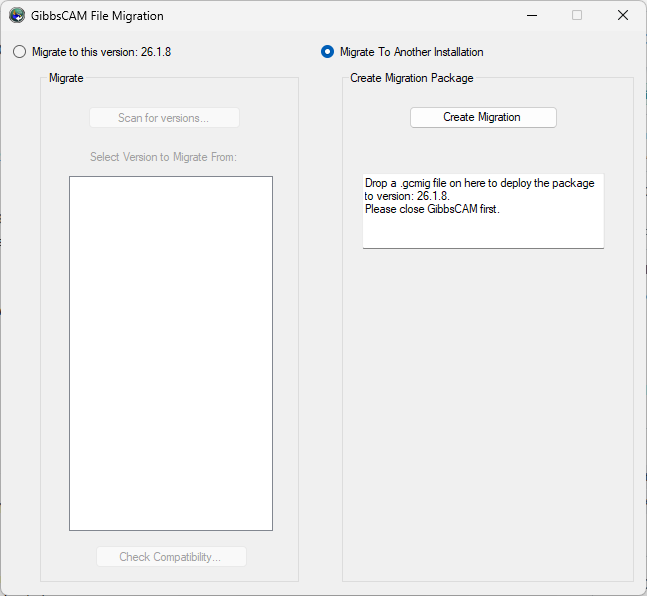Click the GibbsCAM app icon in title bar
The image size is (647, 596).
pos(17,16)
